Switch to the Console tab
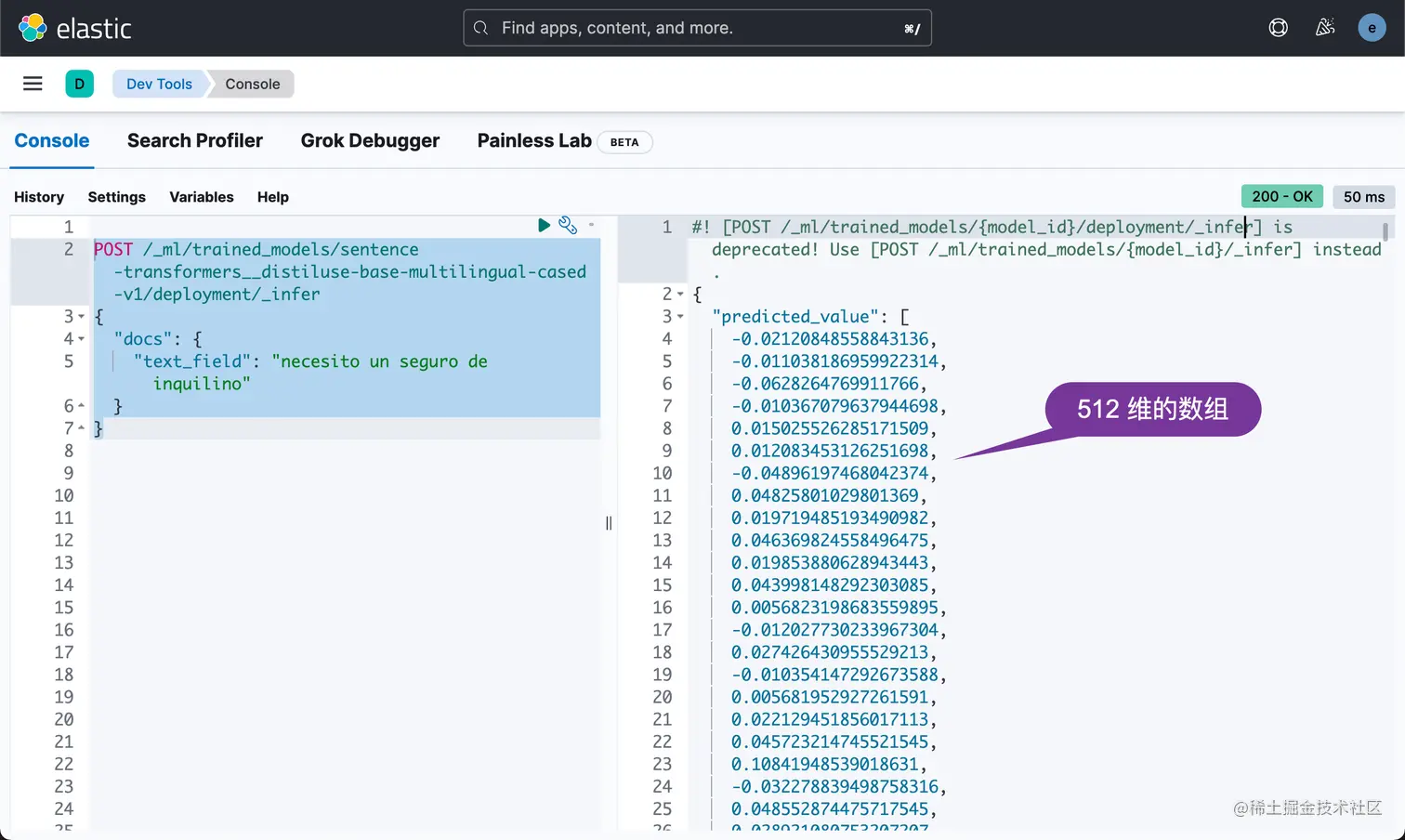Viewport: 1405px width, 840px height. click(52, 140)
